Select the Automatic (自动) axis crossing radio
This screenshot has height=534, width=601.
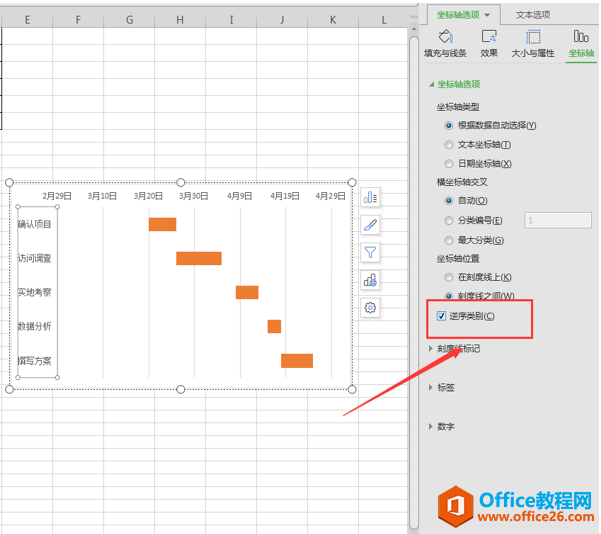448,200
